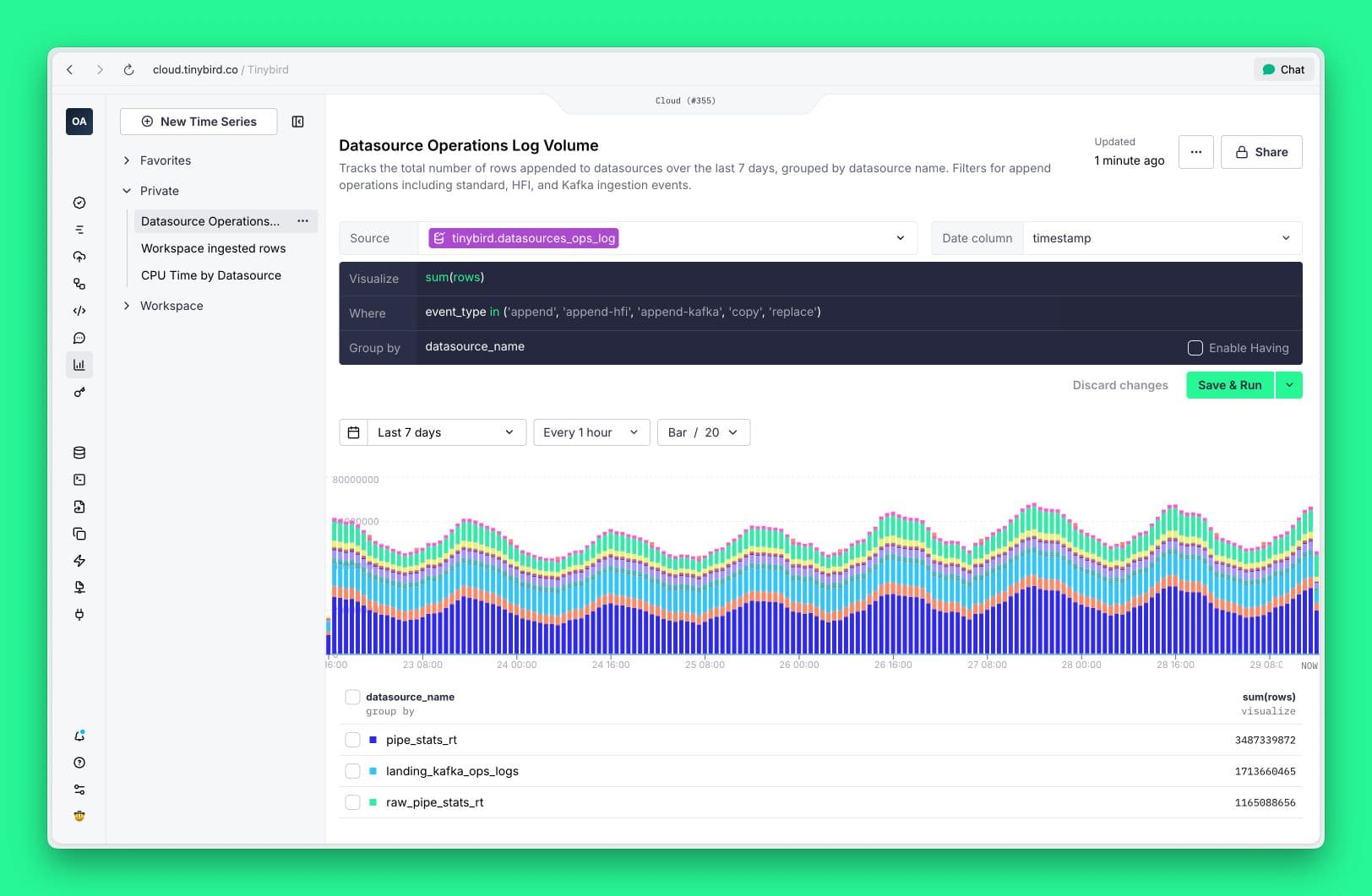Image resolution: width=1372 pixels, height=896 pixels.
Task: Open the Every 1 hour interval dropdown
Action: (591, 432)
